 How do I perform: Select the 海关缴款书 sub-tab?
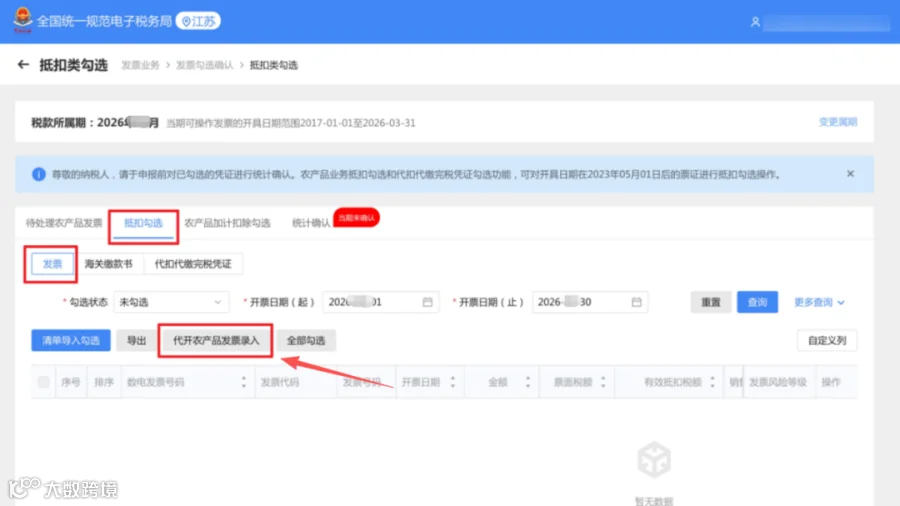coord(108,264)
